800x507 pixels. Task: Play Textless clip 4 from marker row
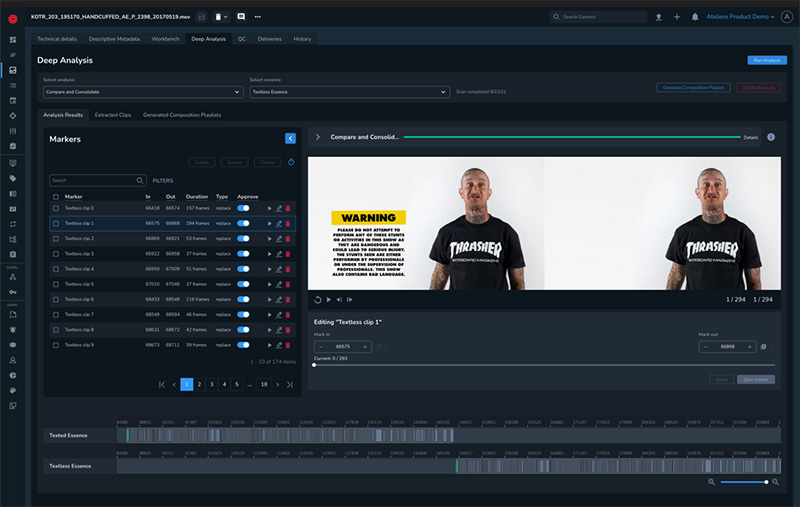(x=269, y=269)
